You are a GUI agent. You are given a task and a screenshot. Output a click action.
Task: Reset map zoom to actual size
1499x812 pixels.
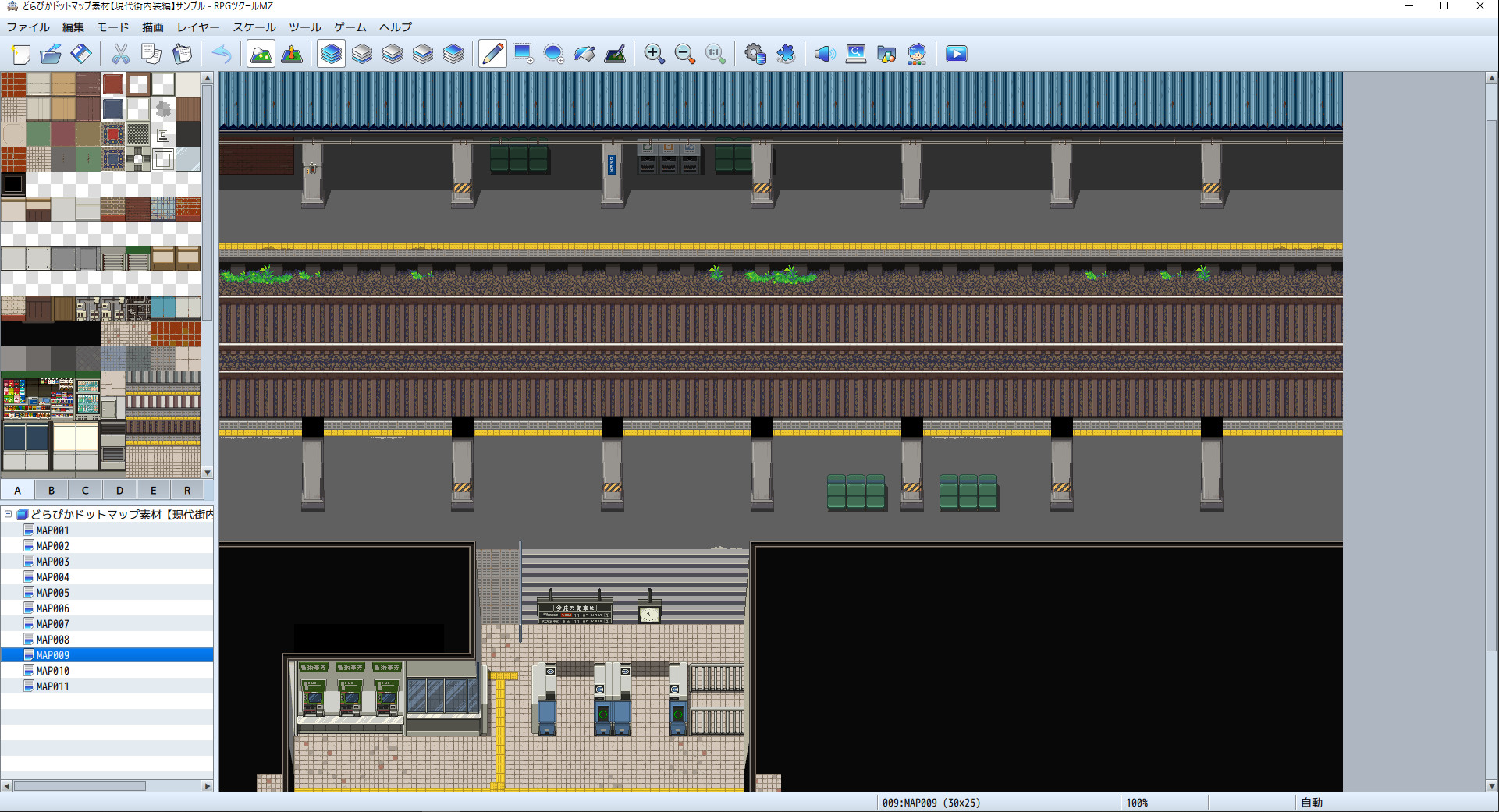pyautogui.click(x=716, y=53)
